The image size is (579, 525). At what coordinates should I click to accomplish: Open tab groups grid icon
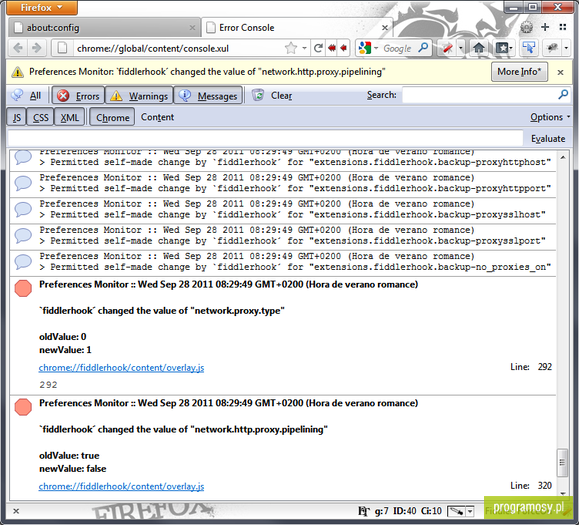563,27
